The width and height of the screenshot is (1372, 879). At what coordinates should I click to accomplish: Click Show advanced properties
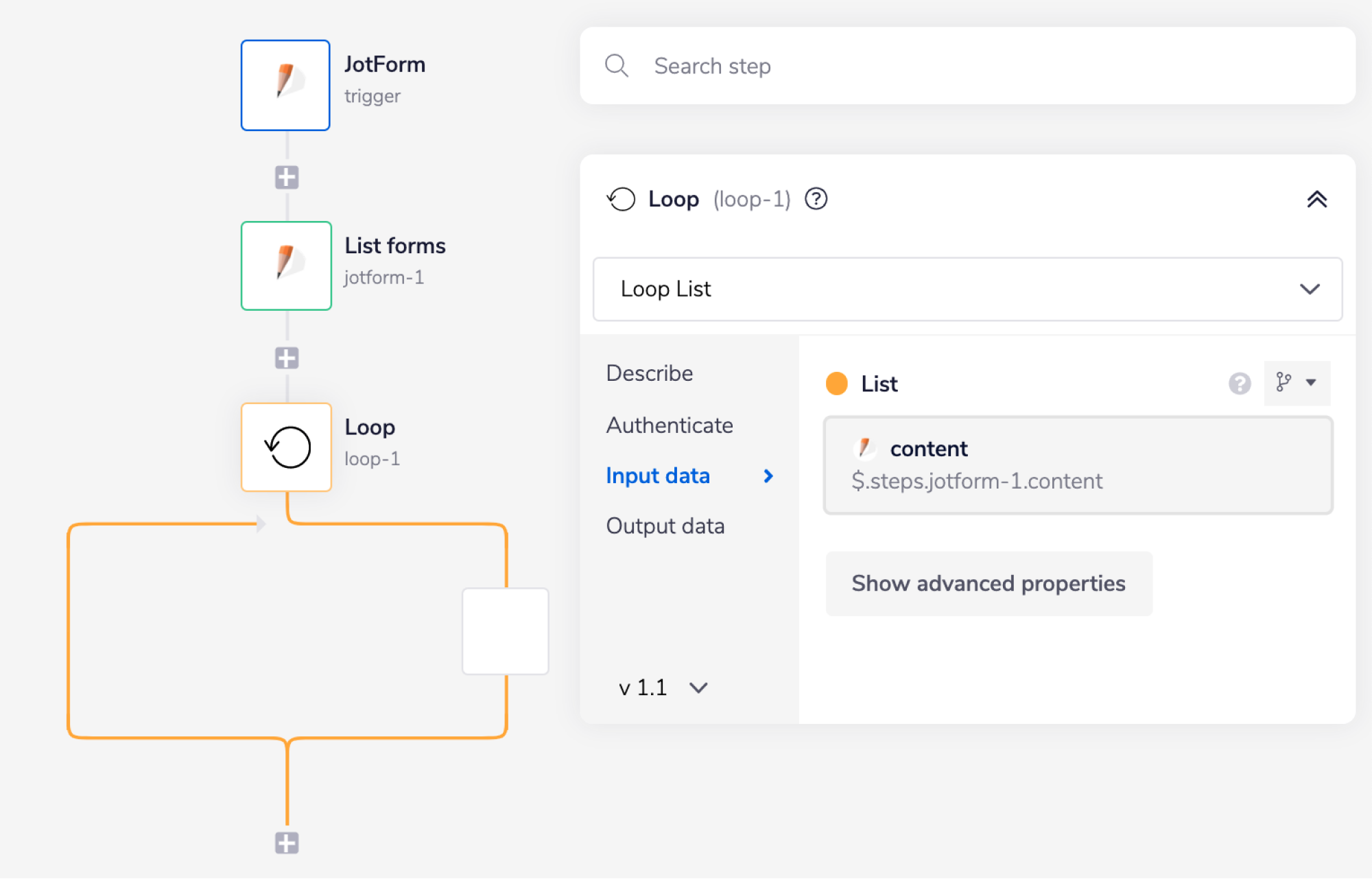(988, 584)
